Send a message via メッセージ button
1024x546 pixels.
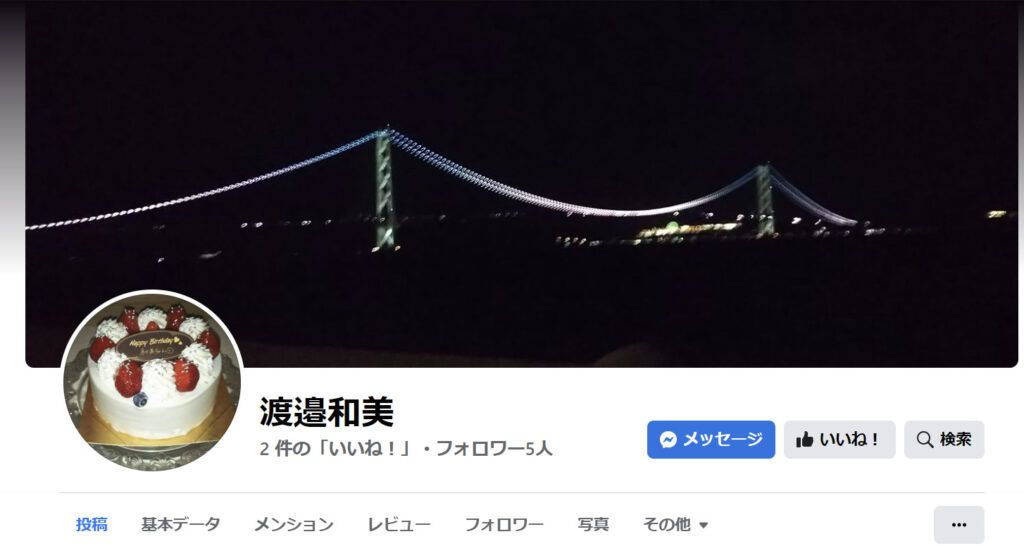coord(711,440)
